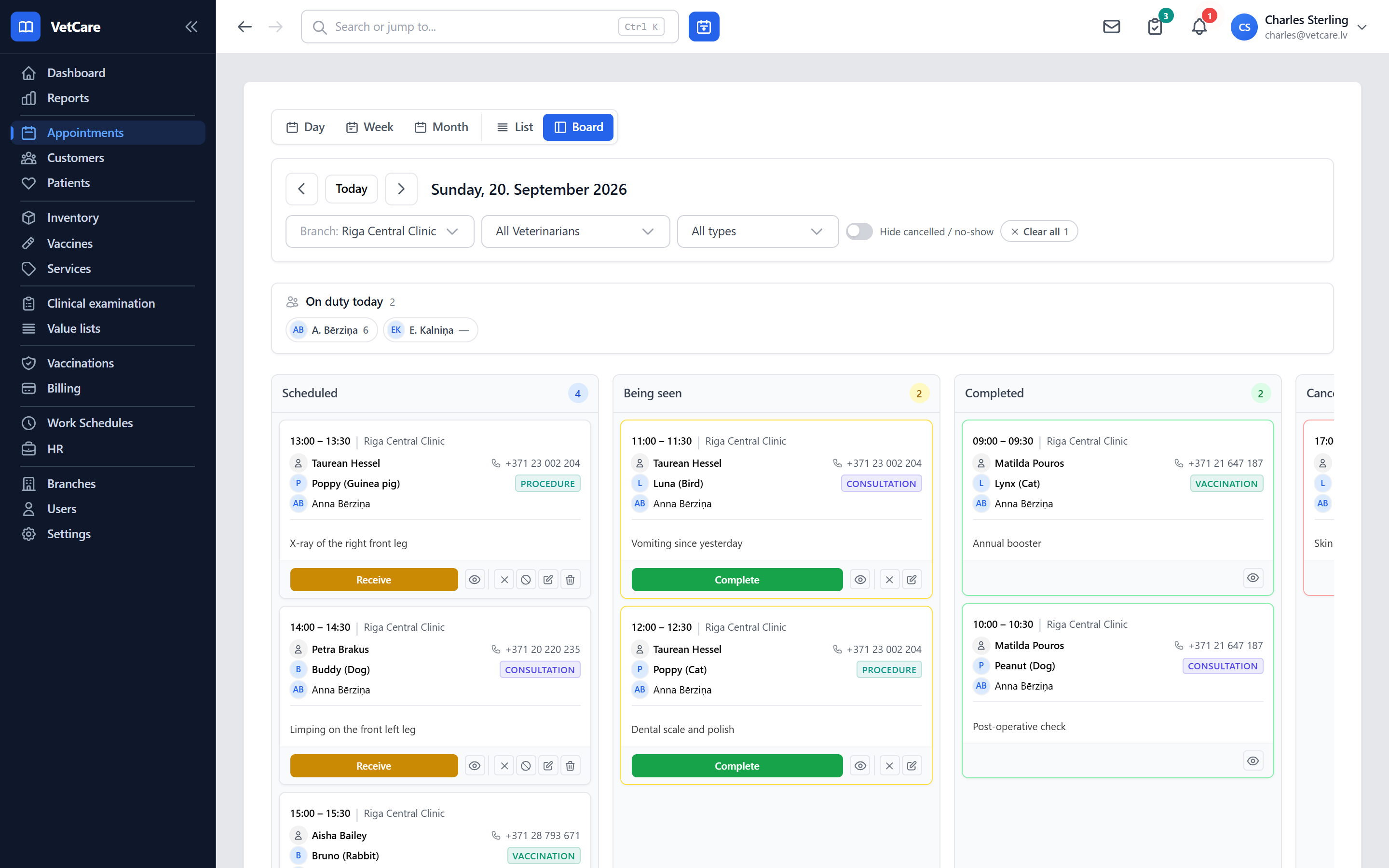Switch to Month view
The height and width of the screenshot is (868, 1389).
tap(441, 127)
